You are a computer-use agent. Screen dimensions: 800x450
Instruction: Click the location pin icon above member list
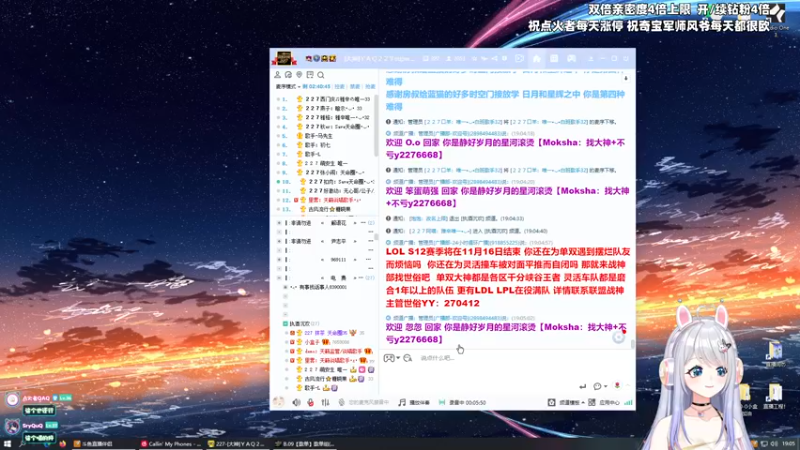click(299, 75)
